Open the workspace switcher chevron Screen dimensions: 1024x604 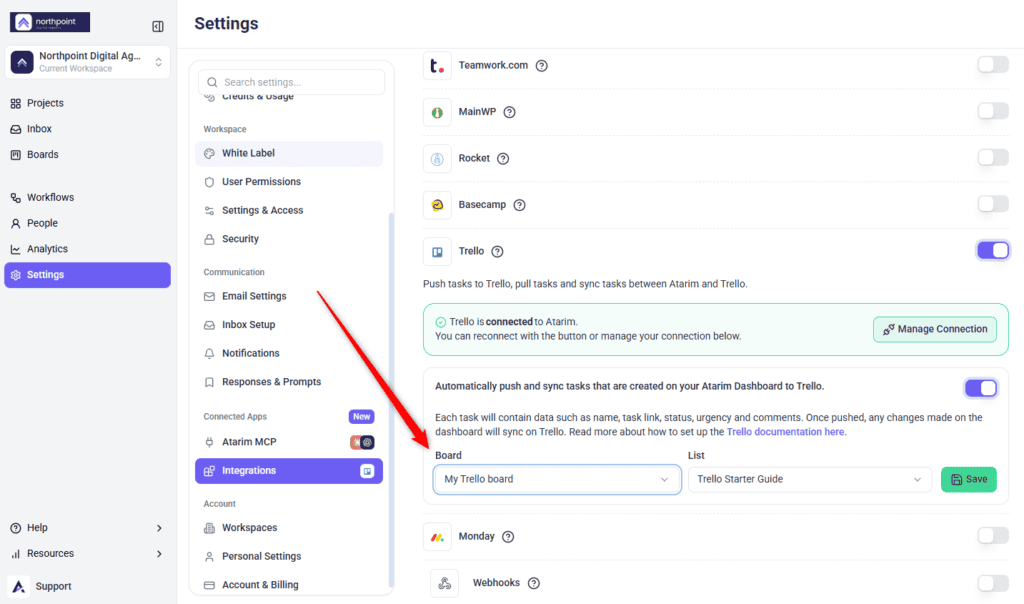point(158,62)
